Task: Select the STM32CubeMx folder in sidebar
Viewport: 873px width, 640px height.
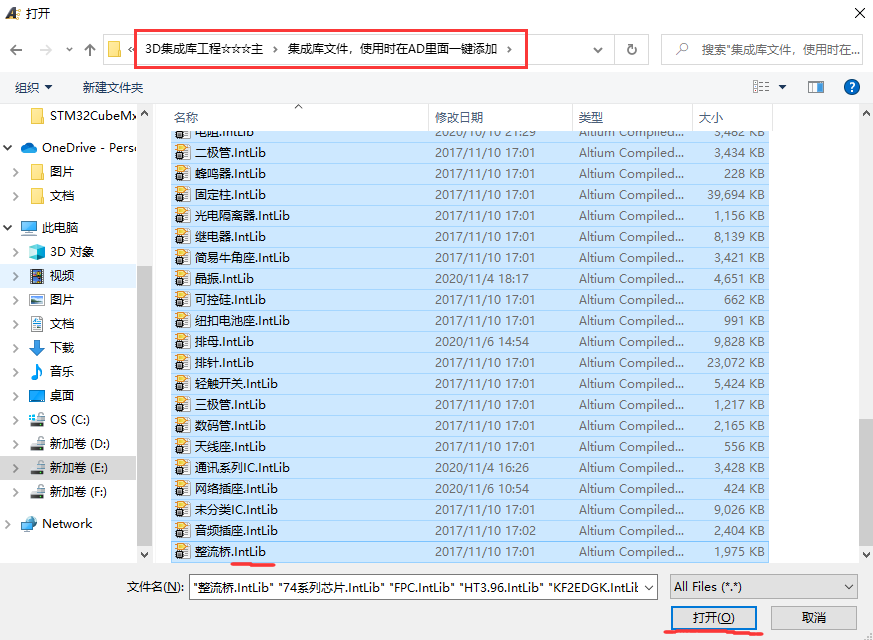Action: [x=84, y=116]
